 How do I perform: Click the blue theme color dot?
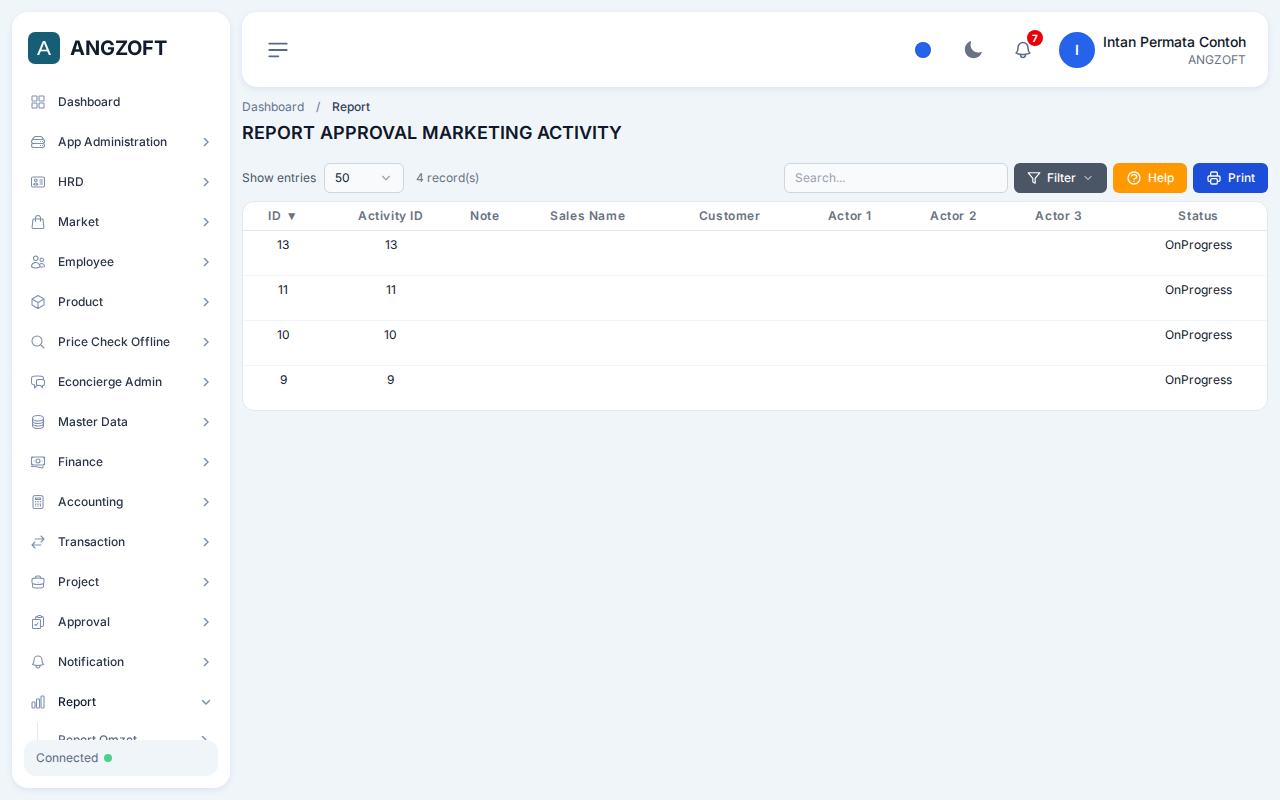923,50
